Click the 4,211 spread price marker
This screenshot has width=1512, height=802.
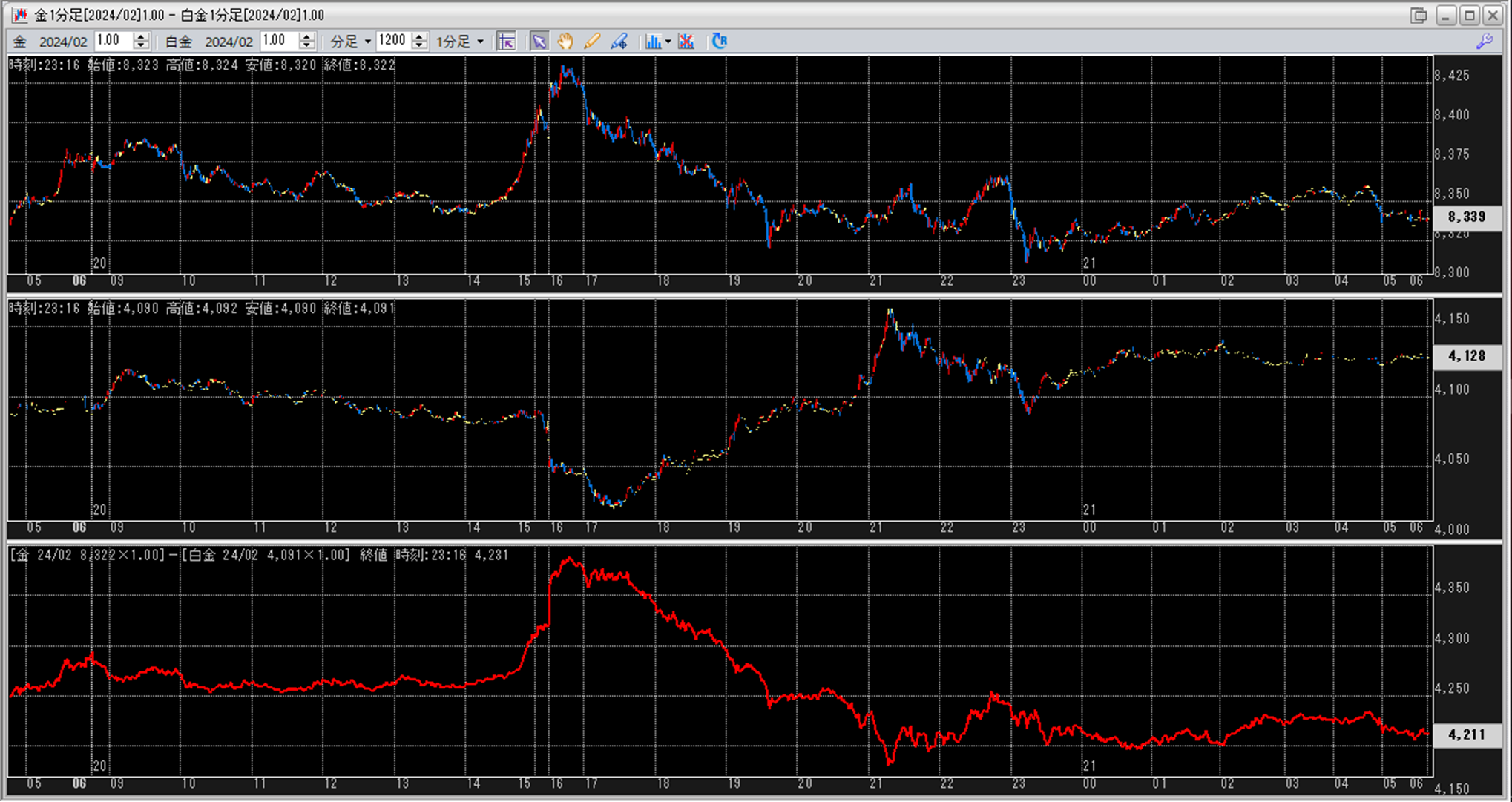click(x=1466, y=734)
